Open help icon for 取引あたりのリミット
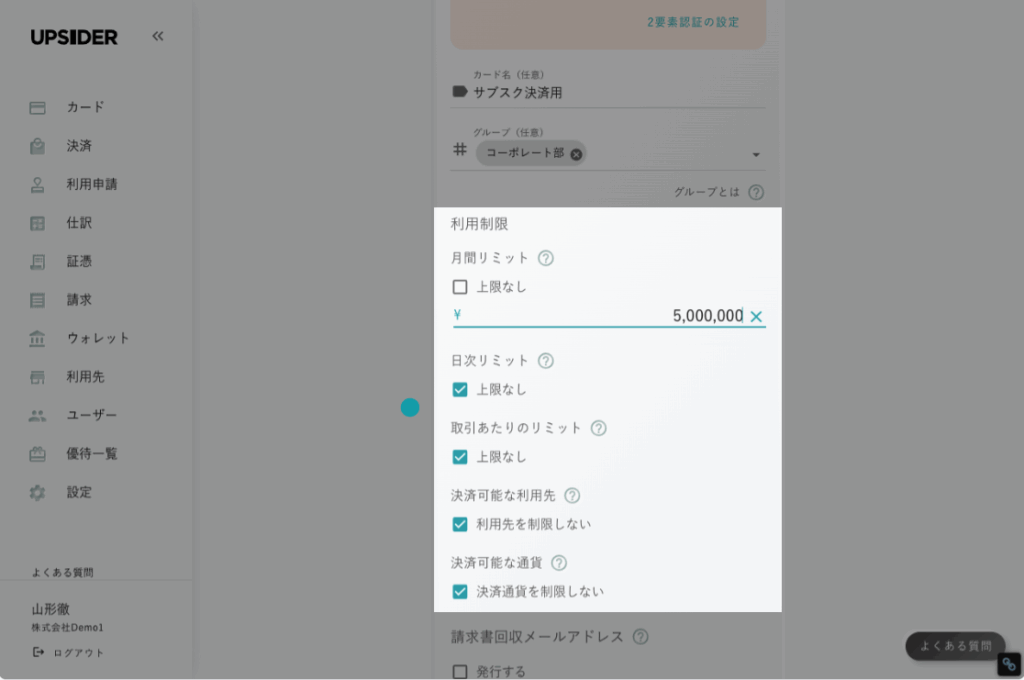Image resolution: width=1024 pixels, height=680 pixels. click(x=598, y=428)
